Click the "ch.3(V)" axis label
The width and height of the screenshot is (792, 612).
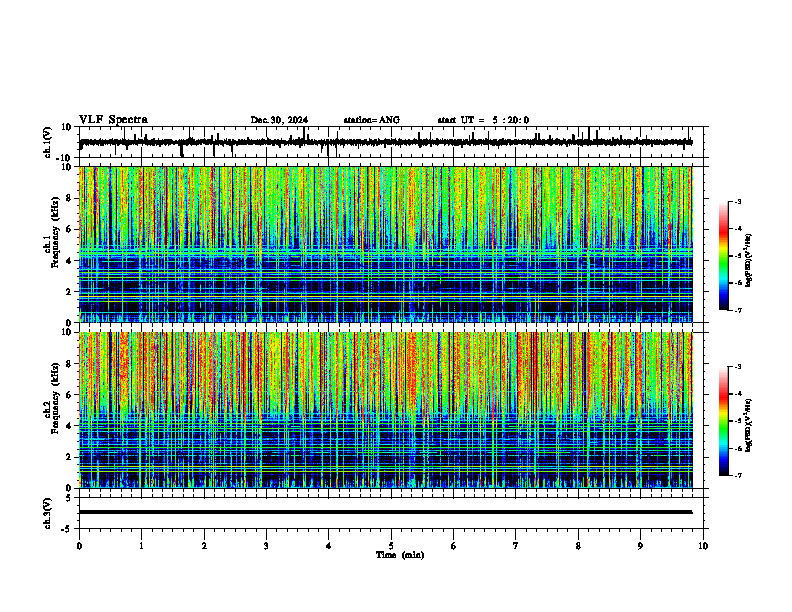pyautogui.click(x=48, y=513)
